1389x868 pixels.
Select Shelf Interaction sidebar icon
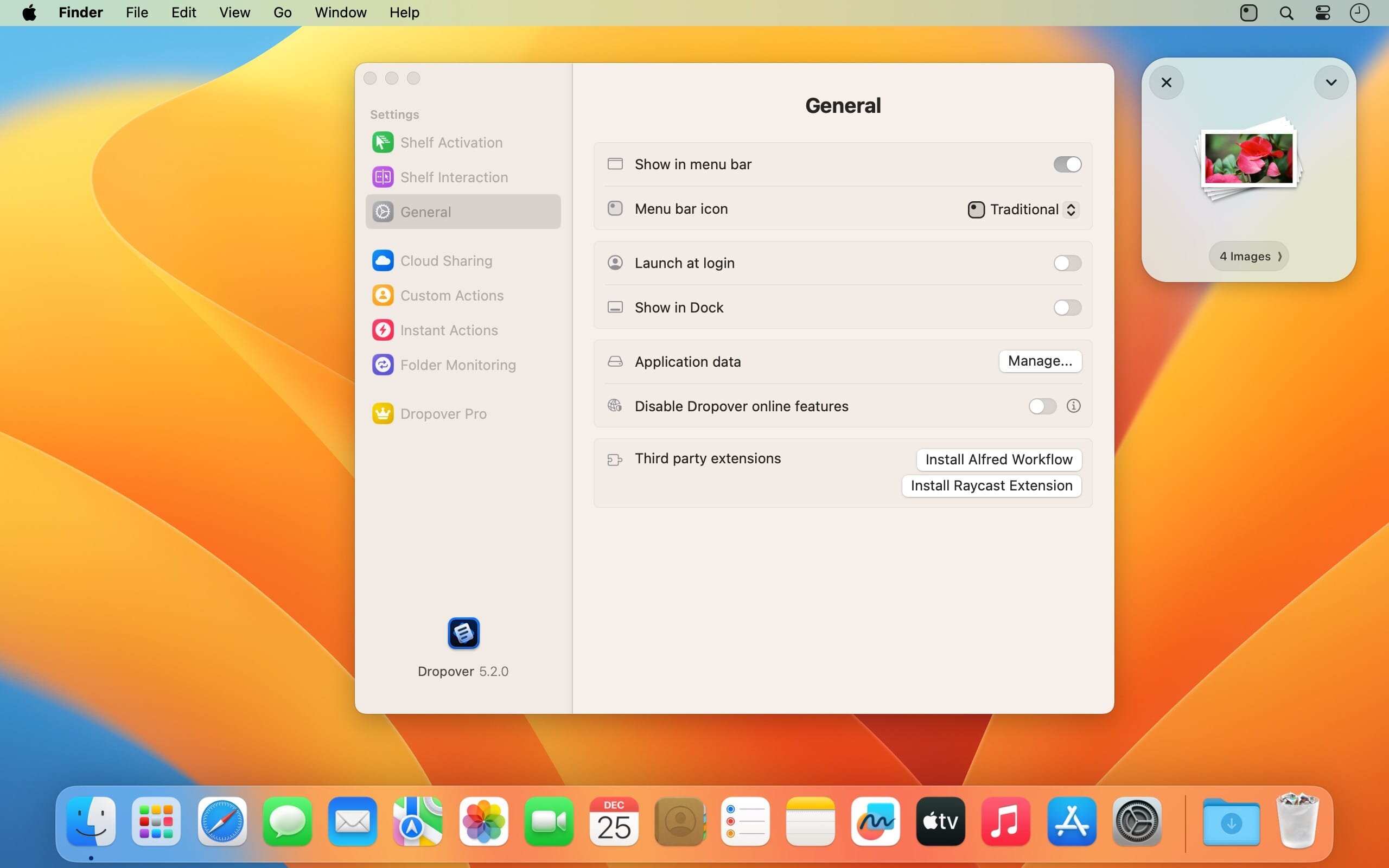click(383, 177)
